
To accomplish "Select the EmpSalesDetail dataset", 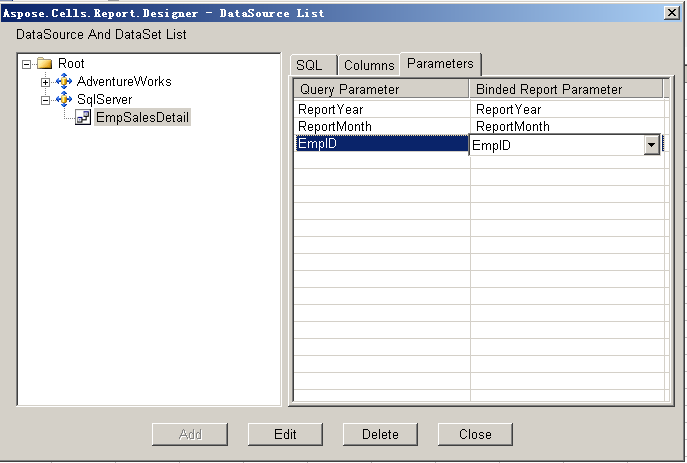I will [142, 117].
